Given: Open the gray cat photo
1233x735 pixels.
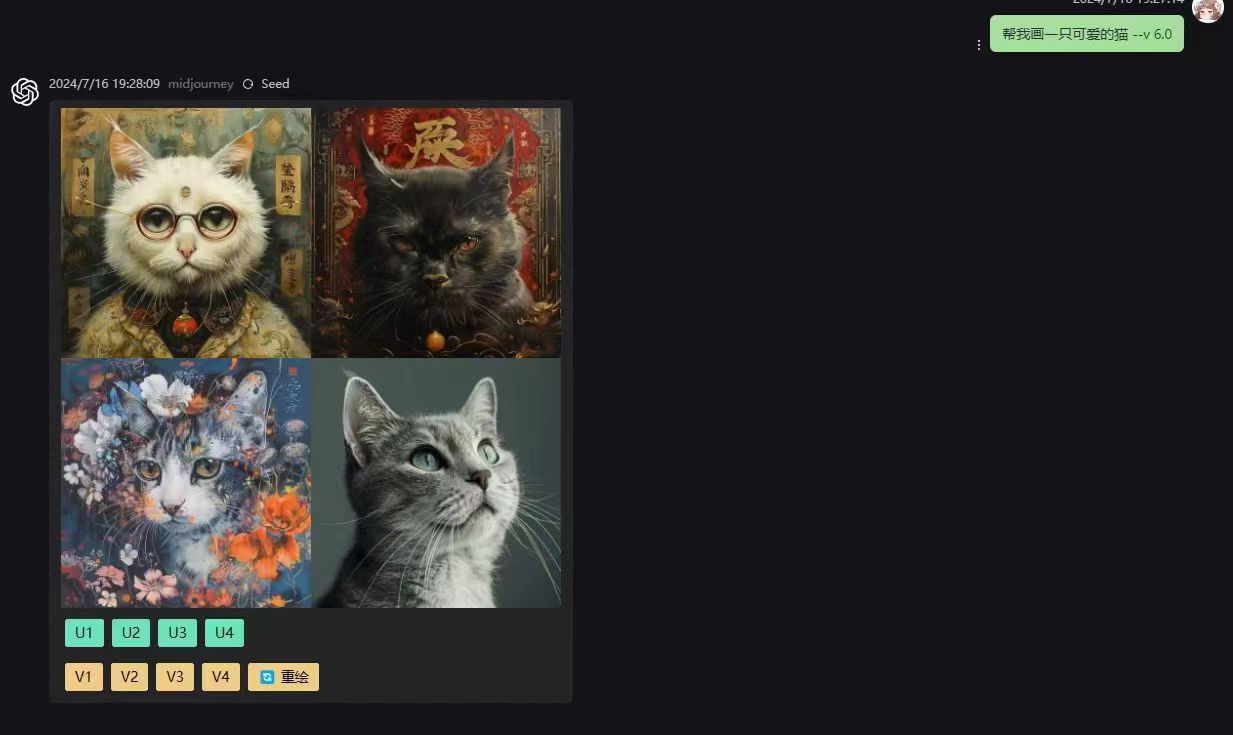Looking at the screenshot, I should click(x=436, y=482).
